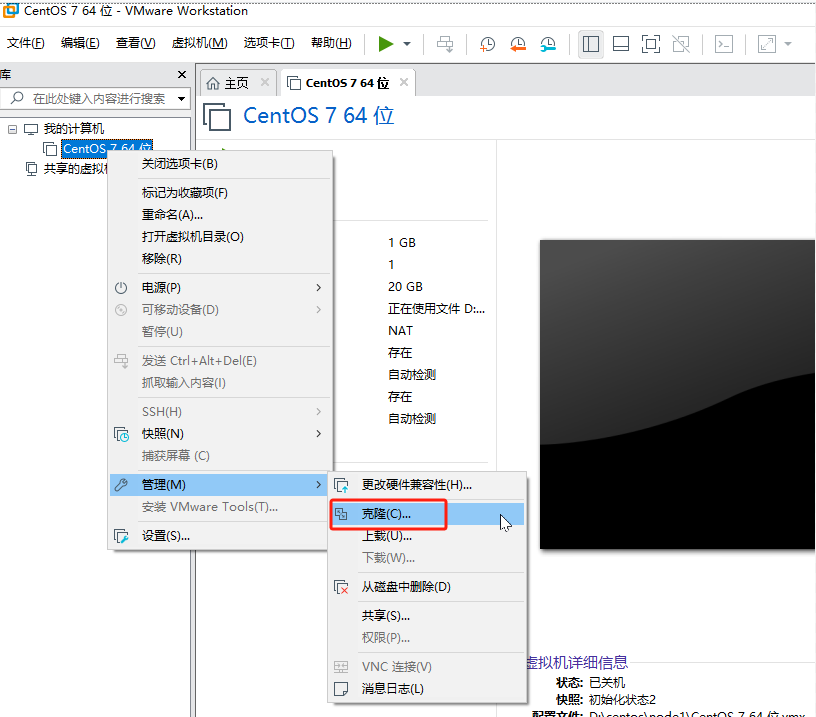Open the 编辑(E) menu
The height and width of the screenshot is (717, 816).
(80, 43)
